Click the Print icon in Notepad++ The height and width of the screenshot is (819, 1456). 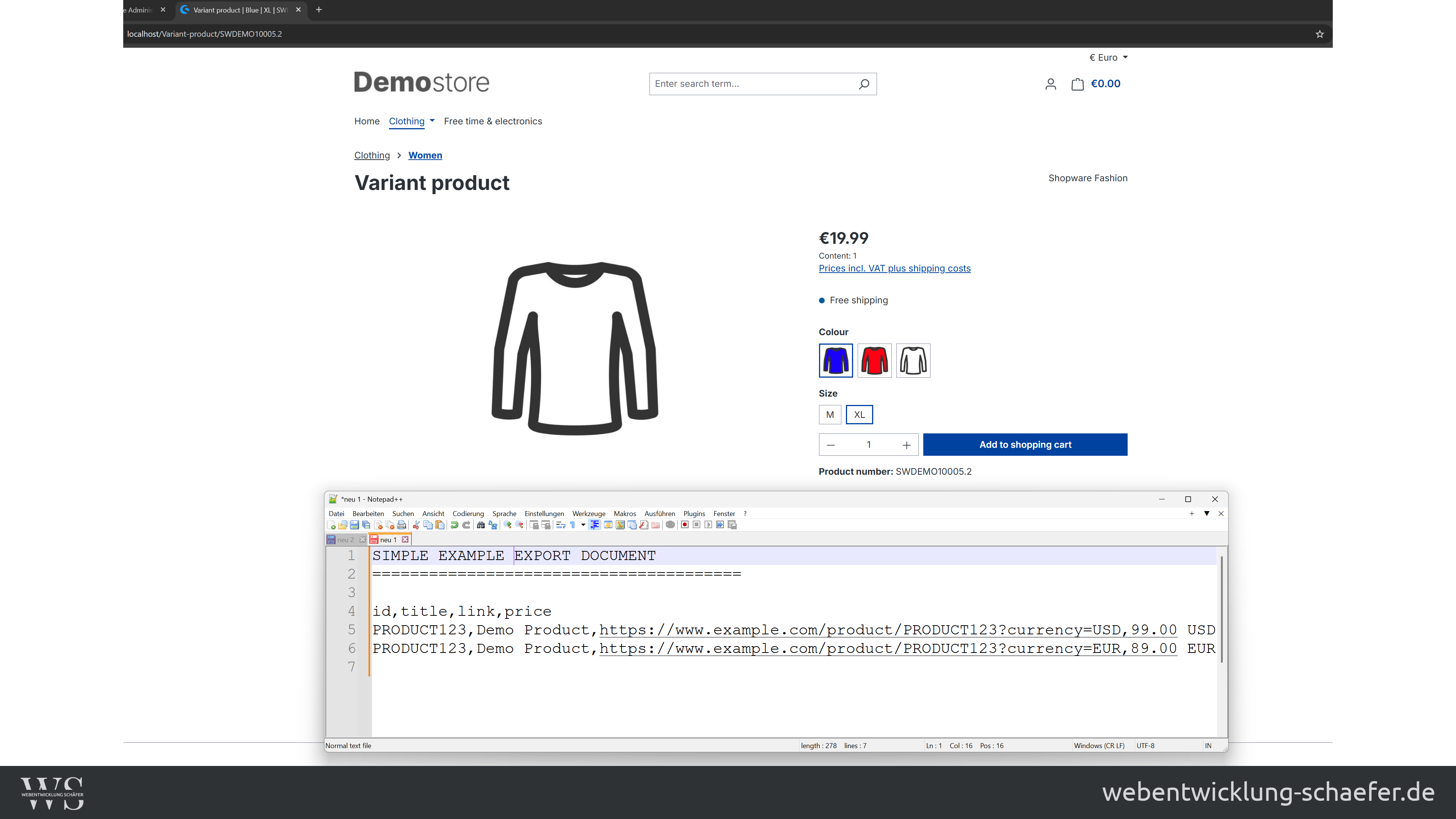pyautogui.click(x=401, y=524)
